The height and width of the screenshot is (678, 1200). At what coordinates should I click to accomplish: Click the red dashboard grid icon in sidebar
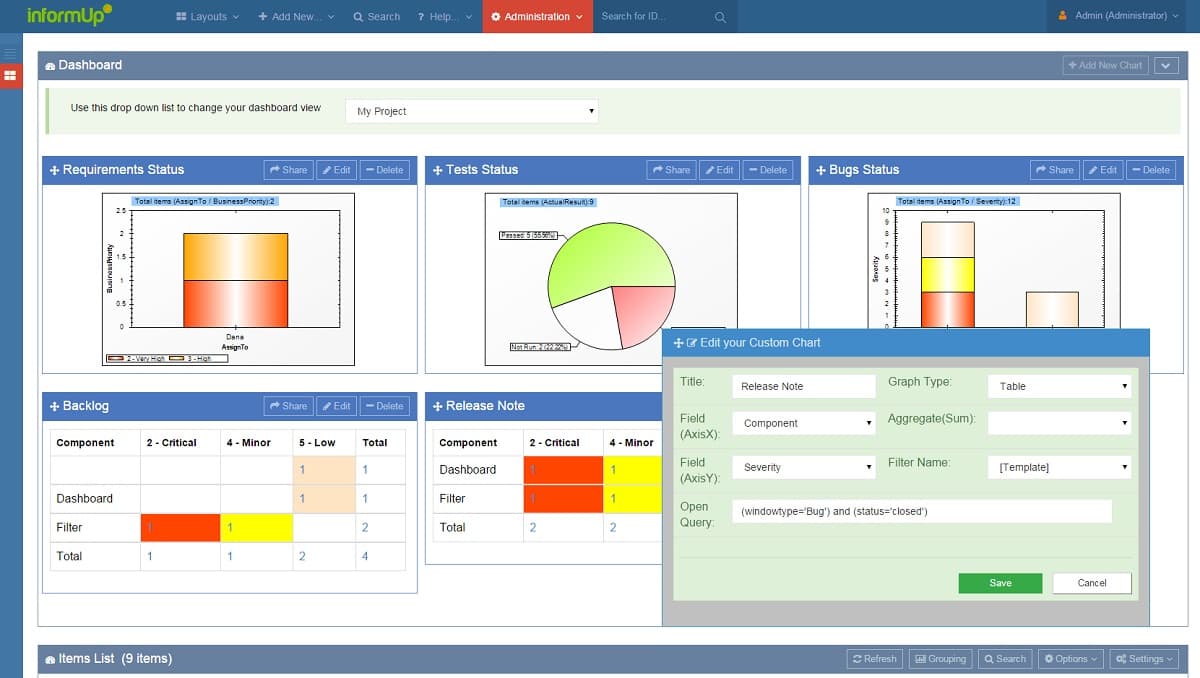point(11,76)
